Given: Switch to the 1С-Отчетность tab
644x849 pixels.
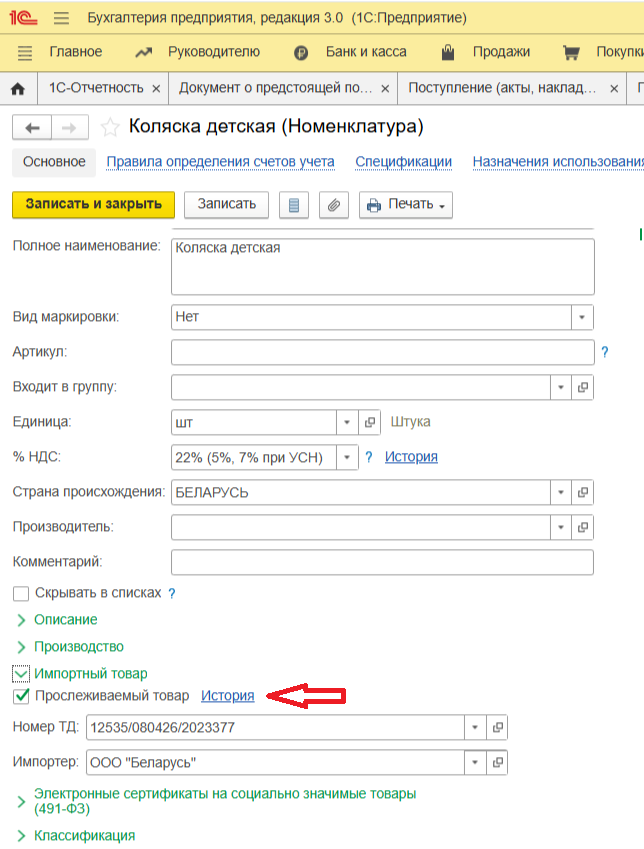Looking at the screenshot, I should click(96, 88).
